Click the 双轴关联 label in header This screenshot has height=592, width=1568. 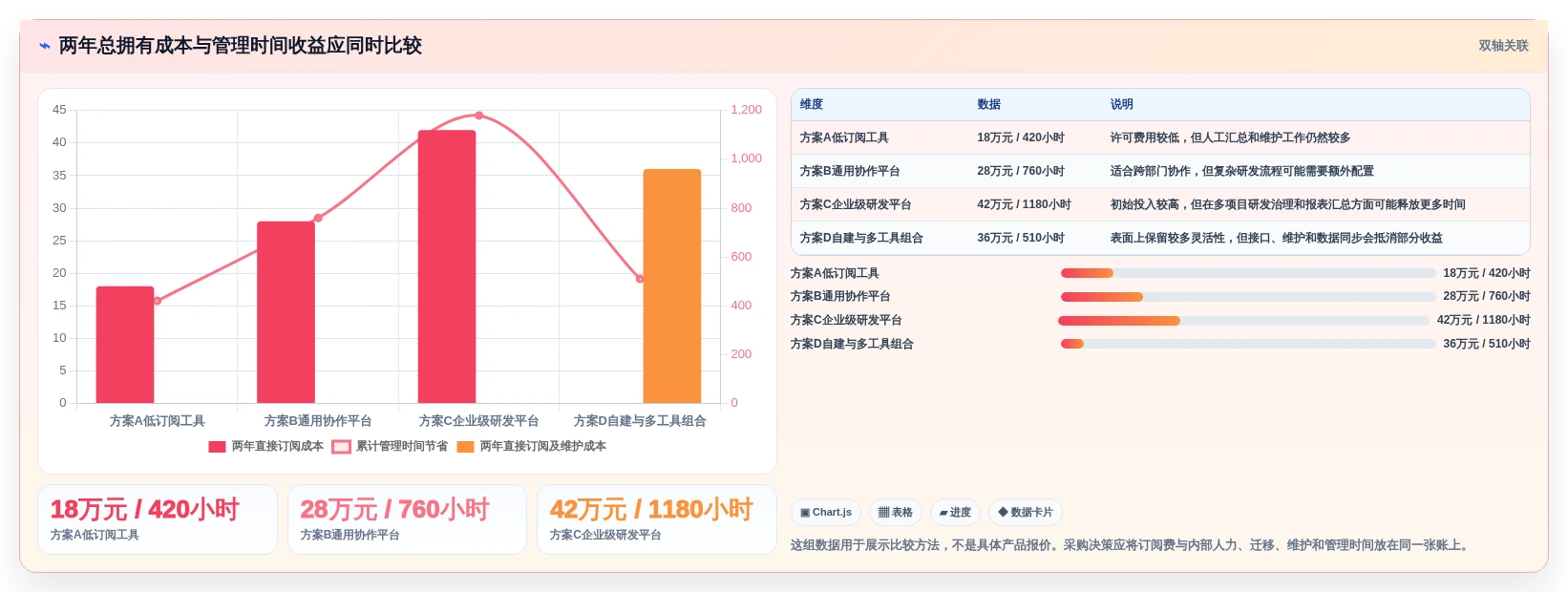point(1503,46)
